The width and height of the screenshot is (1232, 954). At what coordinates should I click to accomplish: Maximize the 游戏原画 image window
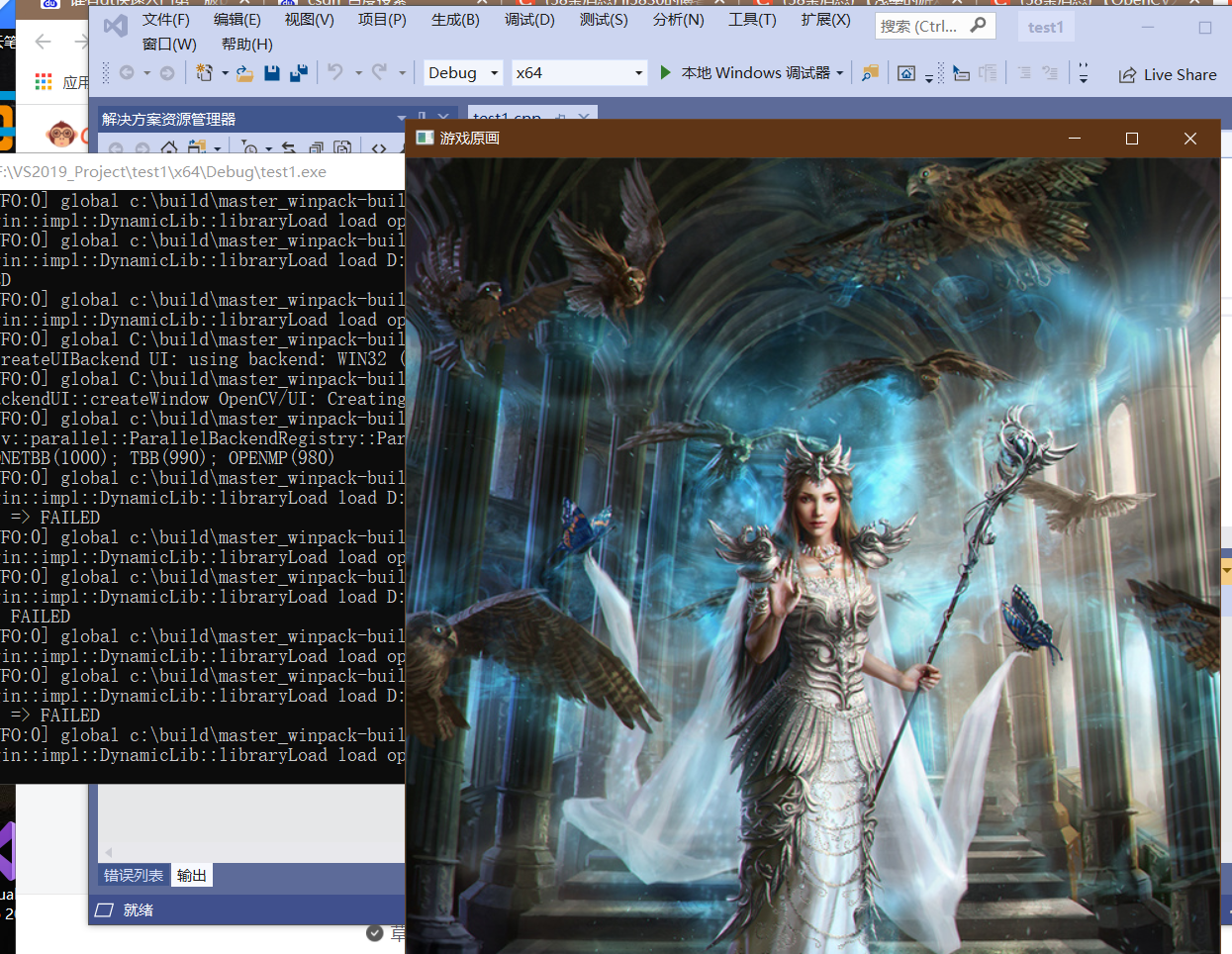coord(1132,139)
